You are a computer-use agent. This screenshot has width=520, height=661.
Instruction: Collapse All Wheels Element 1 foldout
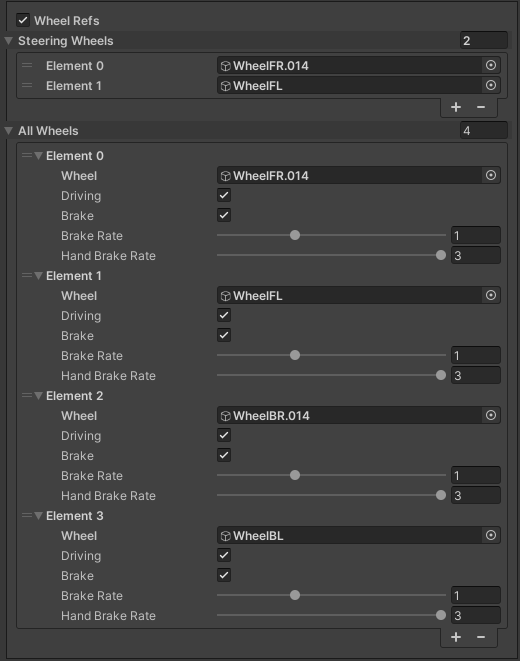click(38, 276)
